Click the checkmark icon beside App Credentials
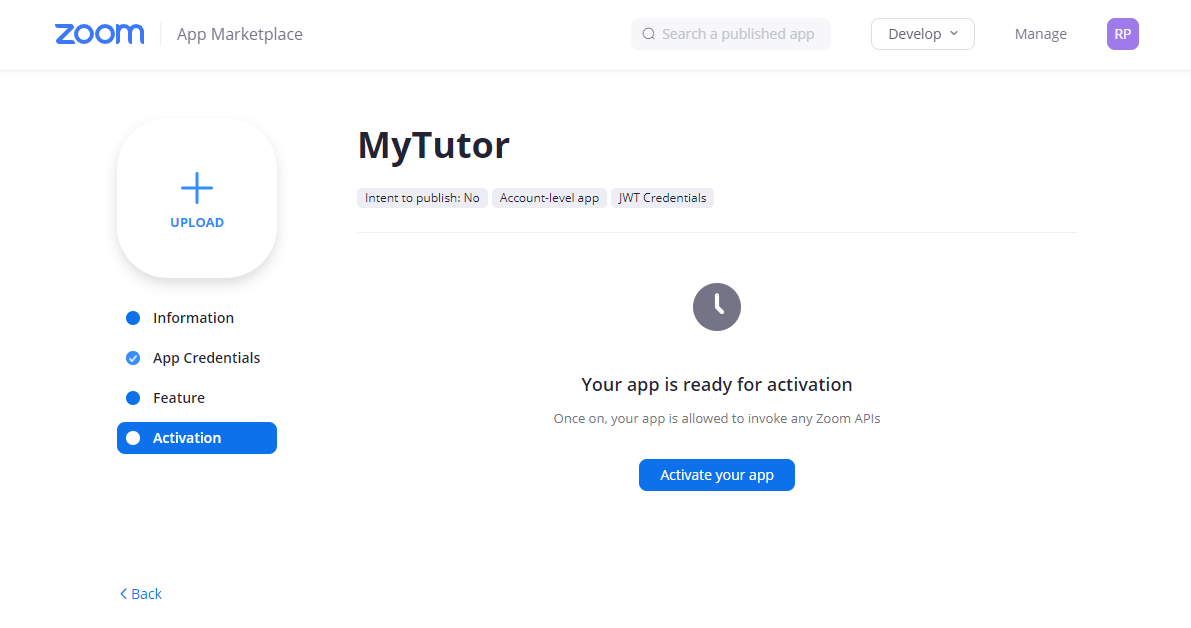The height and width of the screenshot is (628, 1191). tap(133, 358)
